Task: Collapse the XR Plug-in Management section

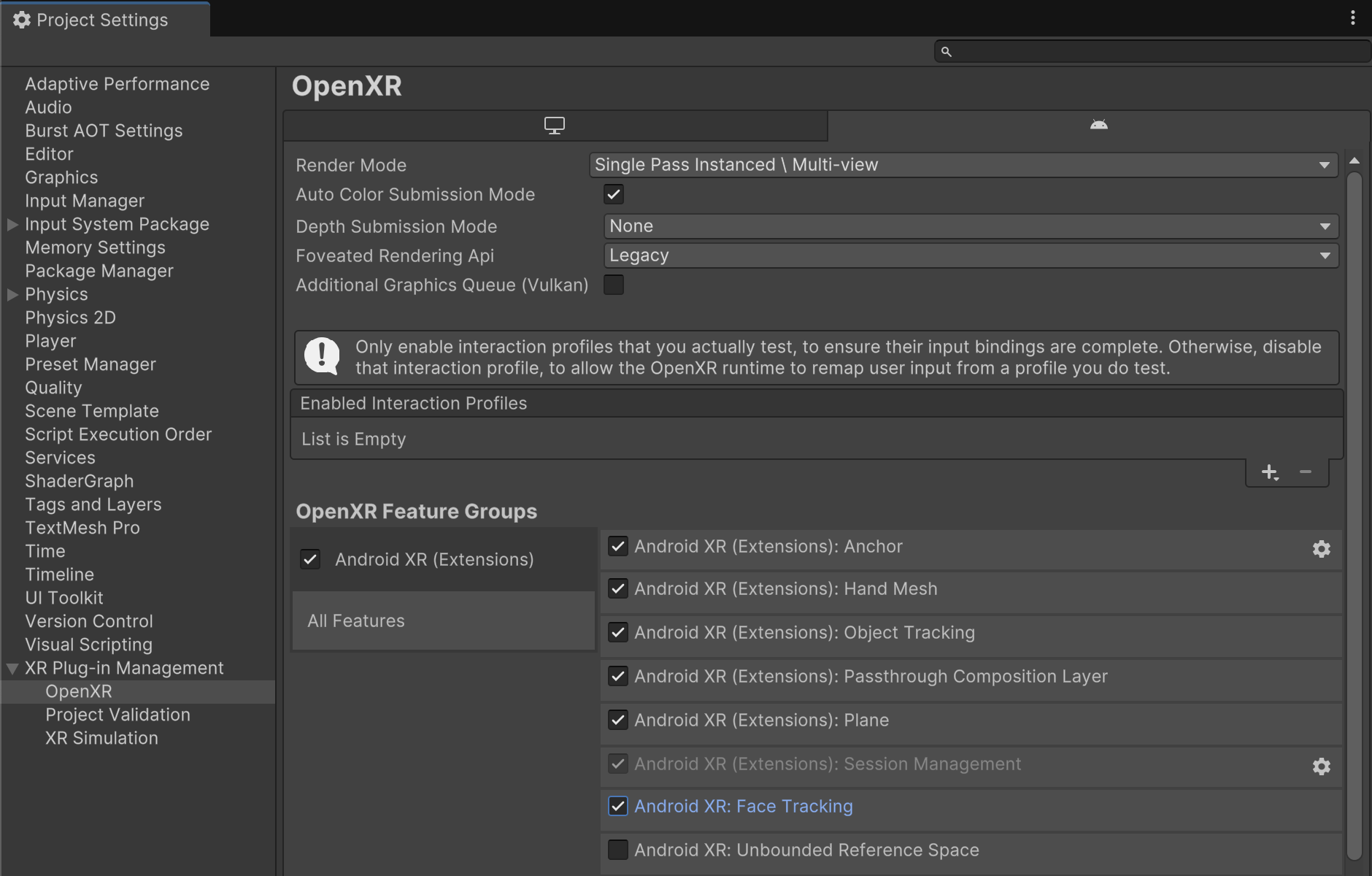Action: click(12, 669)
